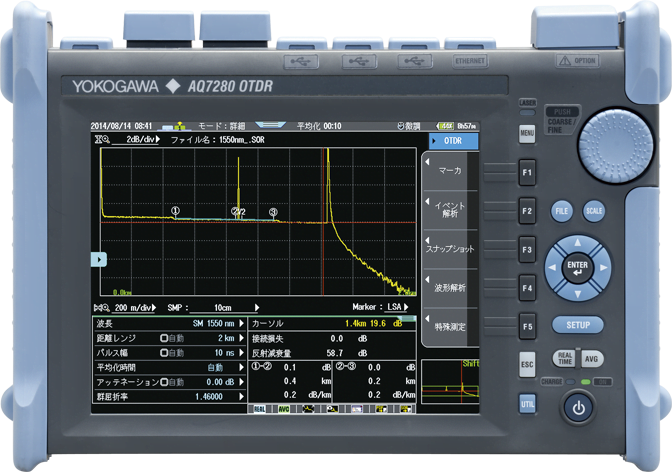Click the カーソル 1.4km 19.6 dB readout

point(333,323)
